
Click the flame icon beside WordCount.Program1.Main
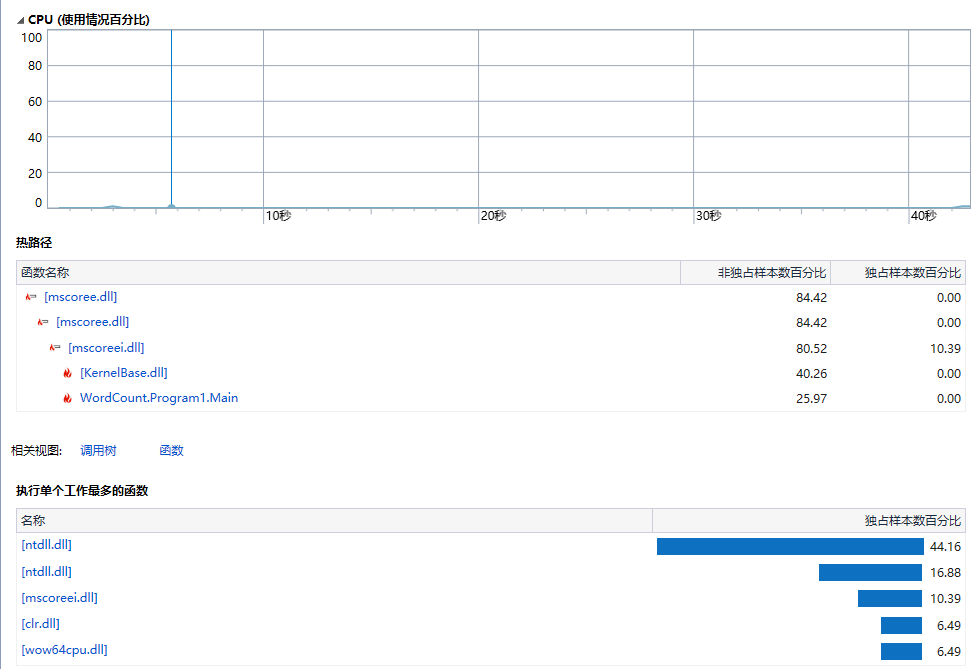click(x=68, y=398)
